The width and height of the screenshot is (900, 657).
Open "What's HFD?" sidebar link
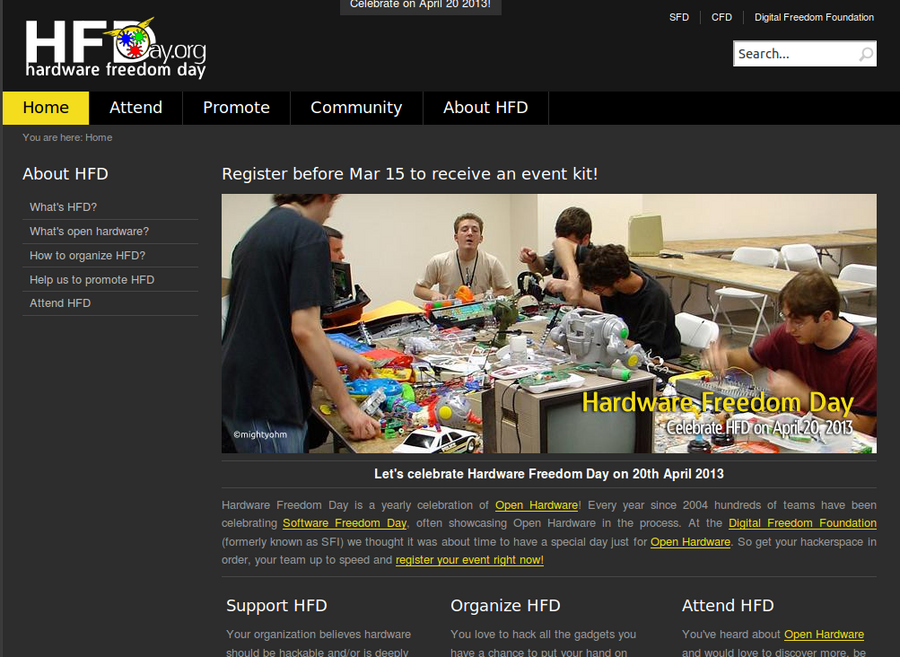point(63,207)
